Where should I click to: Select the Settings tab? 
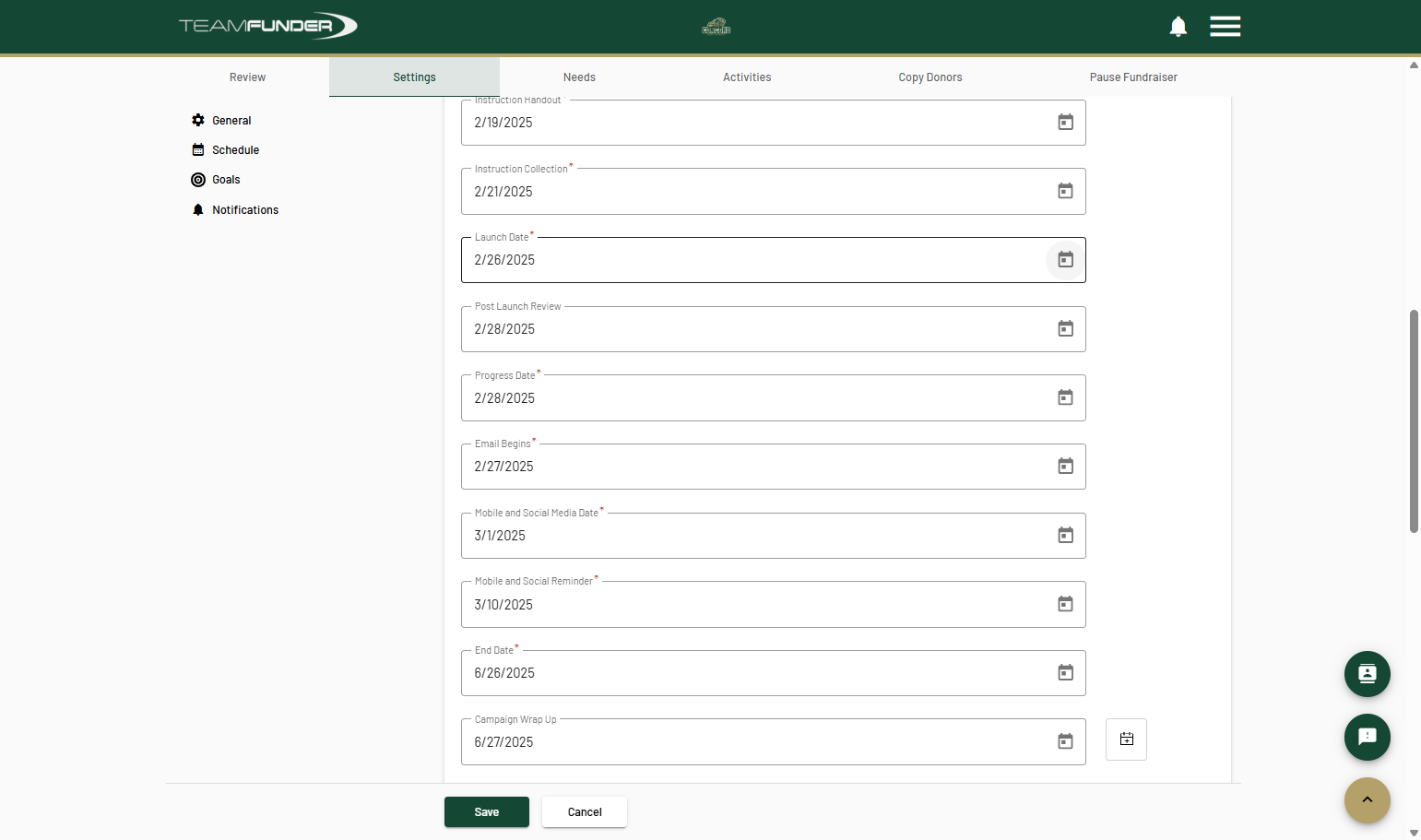coord(414,77)
